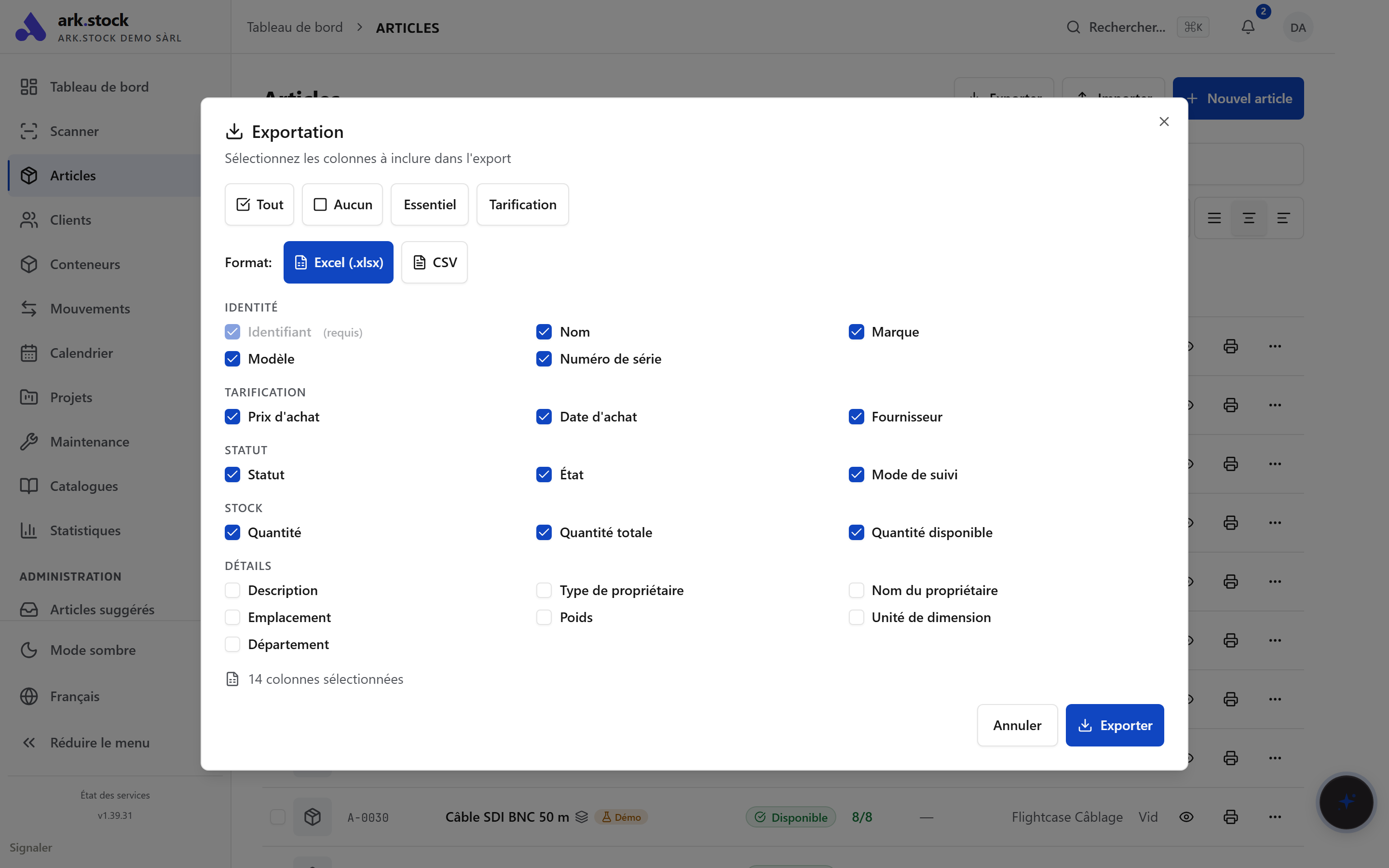The image size is (1389, 868).
Task: Toggle Numéro de série checkbox
Action: click(x=544, y=359)
